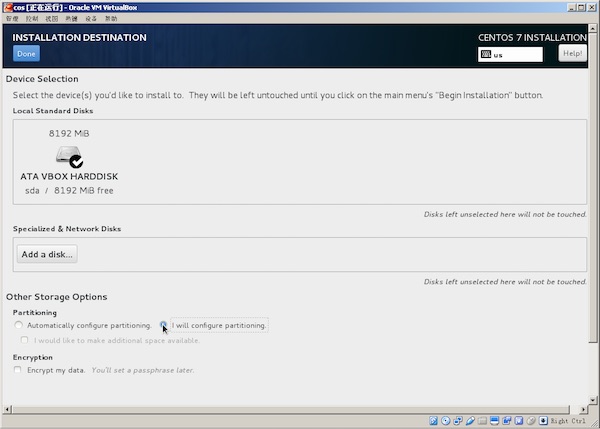
Task: Click the us keyboard layout field
Action: click(x=516, y=55)
